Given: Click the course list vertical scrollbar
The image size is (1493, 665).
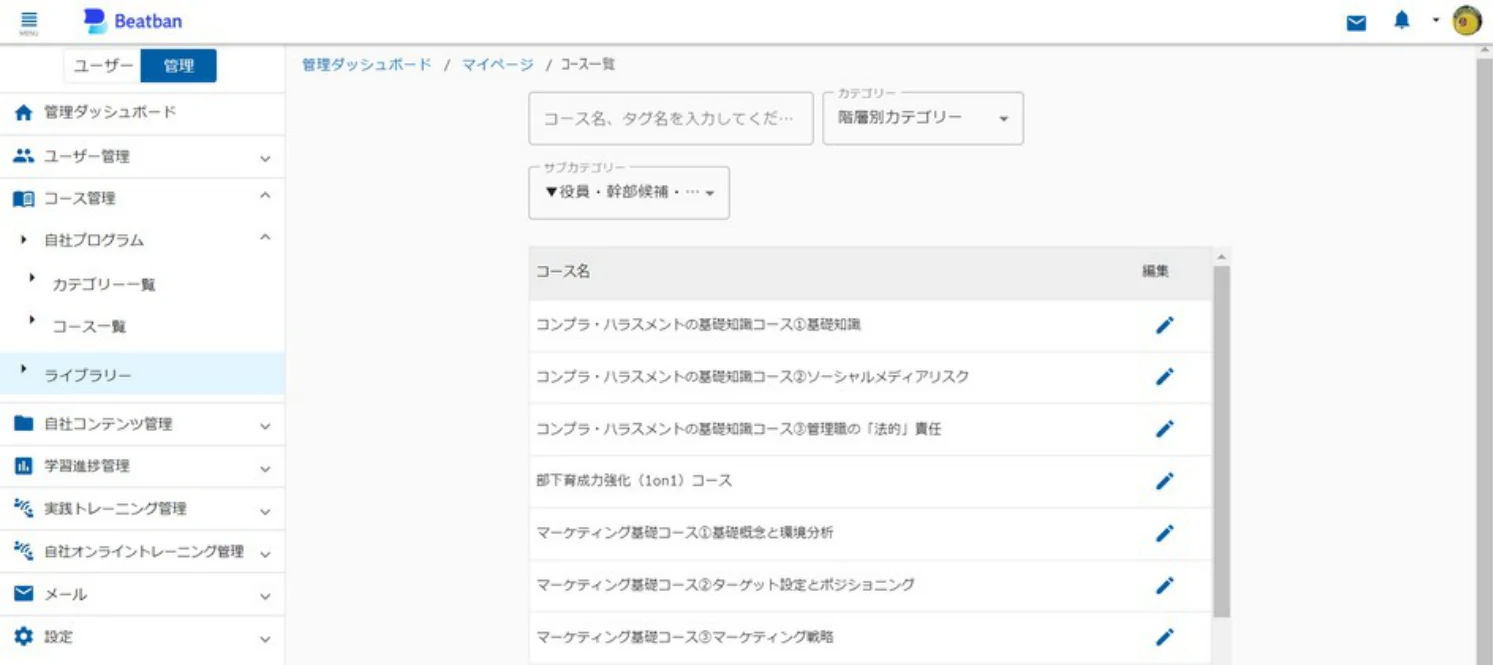Looking at the screenshot, I should tap(1221, 440).
